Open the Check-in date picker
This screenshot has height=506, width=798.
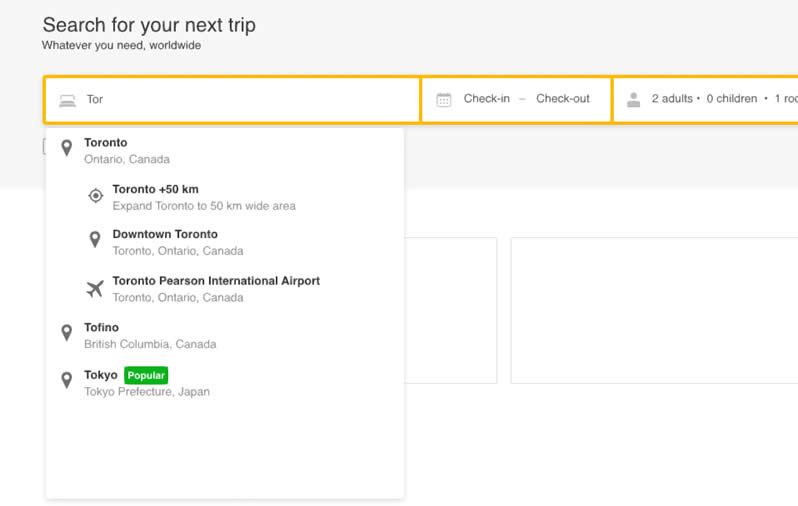(486, 99)
